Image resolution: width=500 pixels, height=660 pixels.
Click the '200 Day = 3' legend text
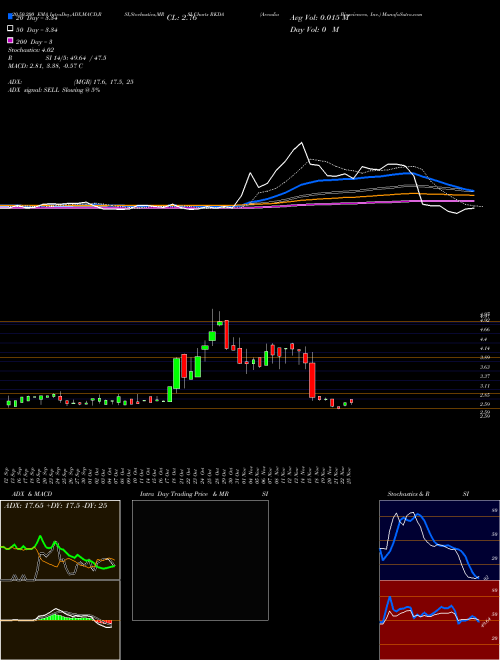pyautogui.click(x=34, y=41)
